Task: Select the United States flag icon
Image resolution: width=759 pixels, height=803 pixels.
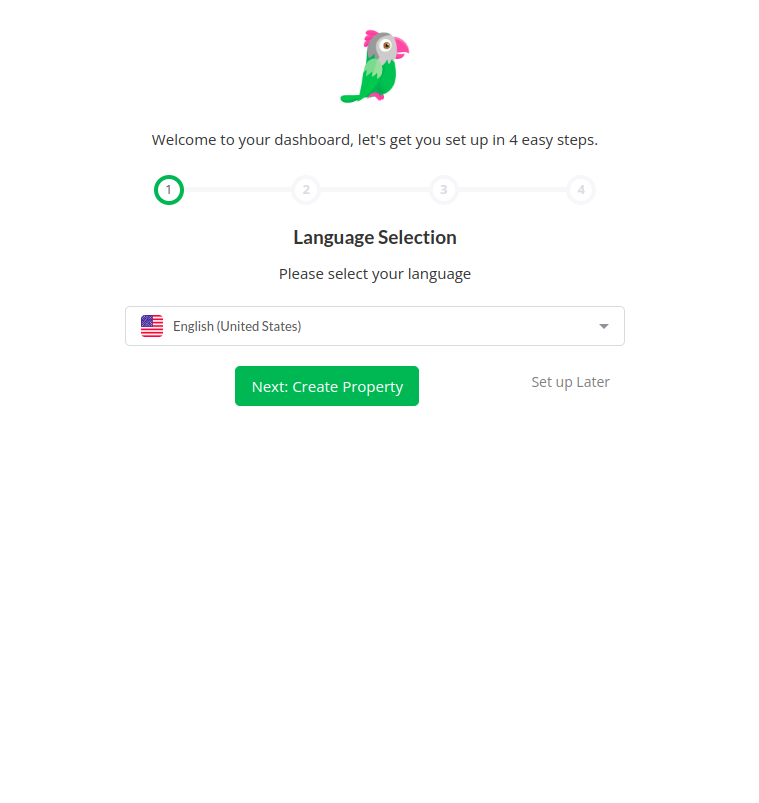Action: pos(152,326)
